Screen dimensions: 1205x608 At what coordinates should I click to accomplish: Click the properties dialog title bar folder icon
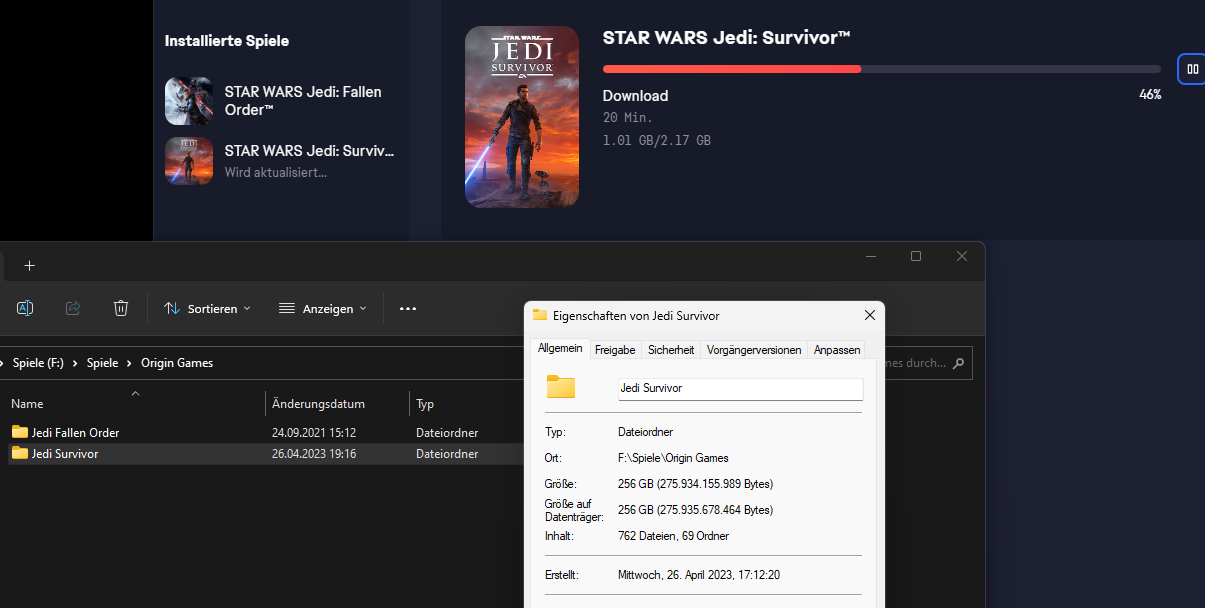[x=540, y=315]
